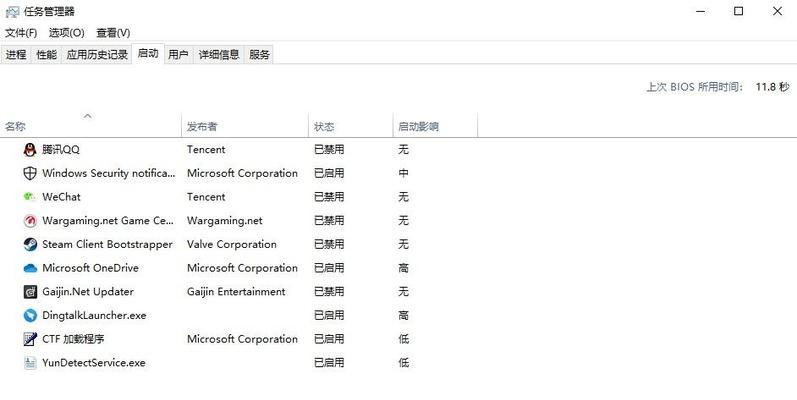Click Tencent publisher in 腾讯QQ row

click(x=206, y=149)
